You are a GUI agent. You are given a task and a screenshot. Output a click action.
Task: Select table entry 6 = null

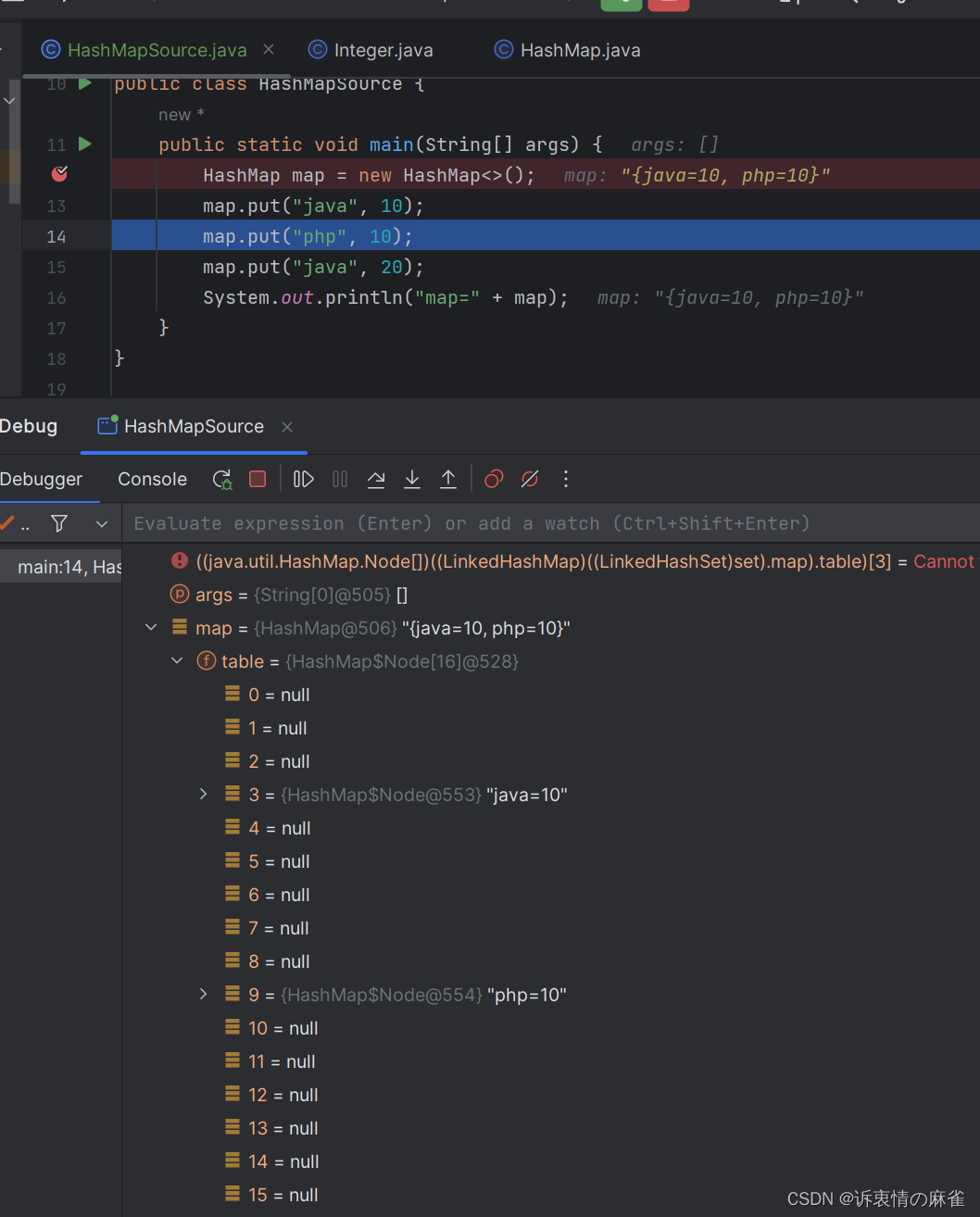[551, 895]
